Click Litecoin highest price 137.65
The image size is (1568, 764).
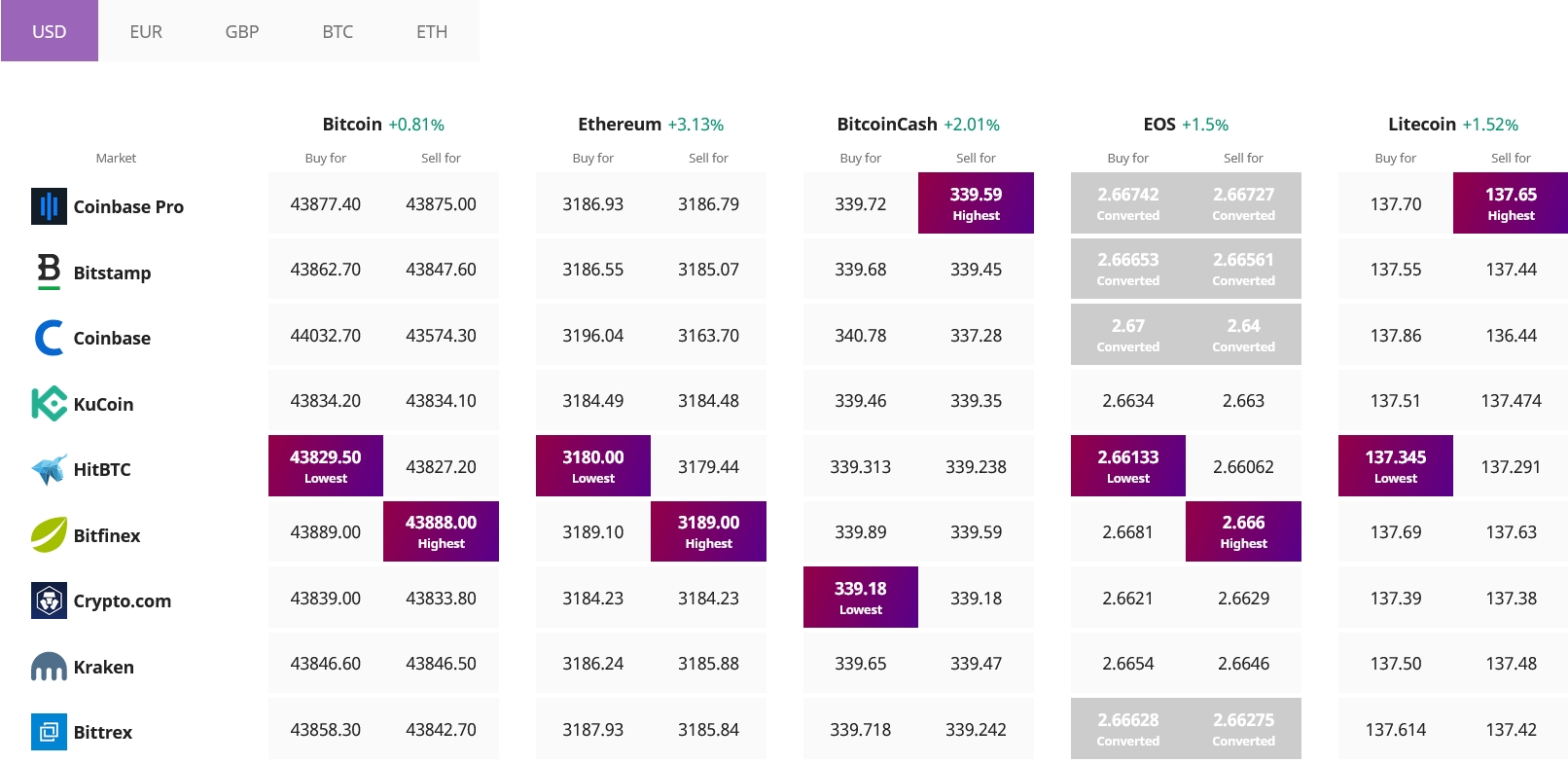[x=1511, y=203]
